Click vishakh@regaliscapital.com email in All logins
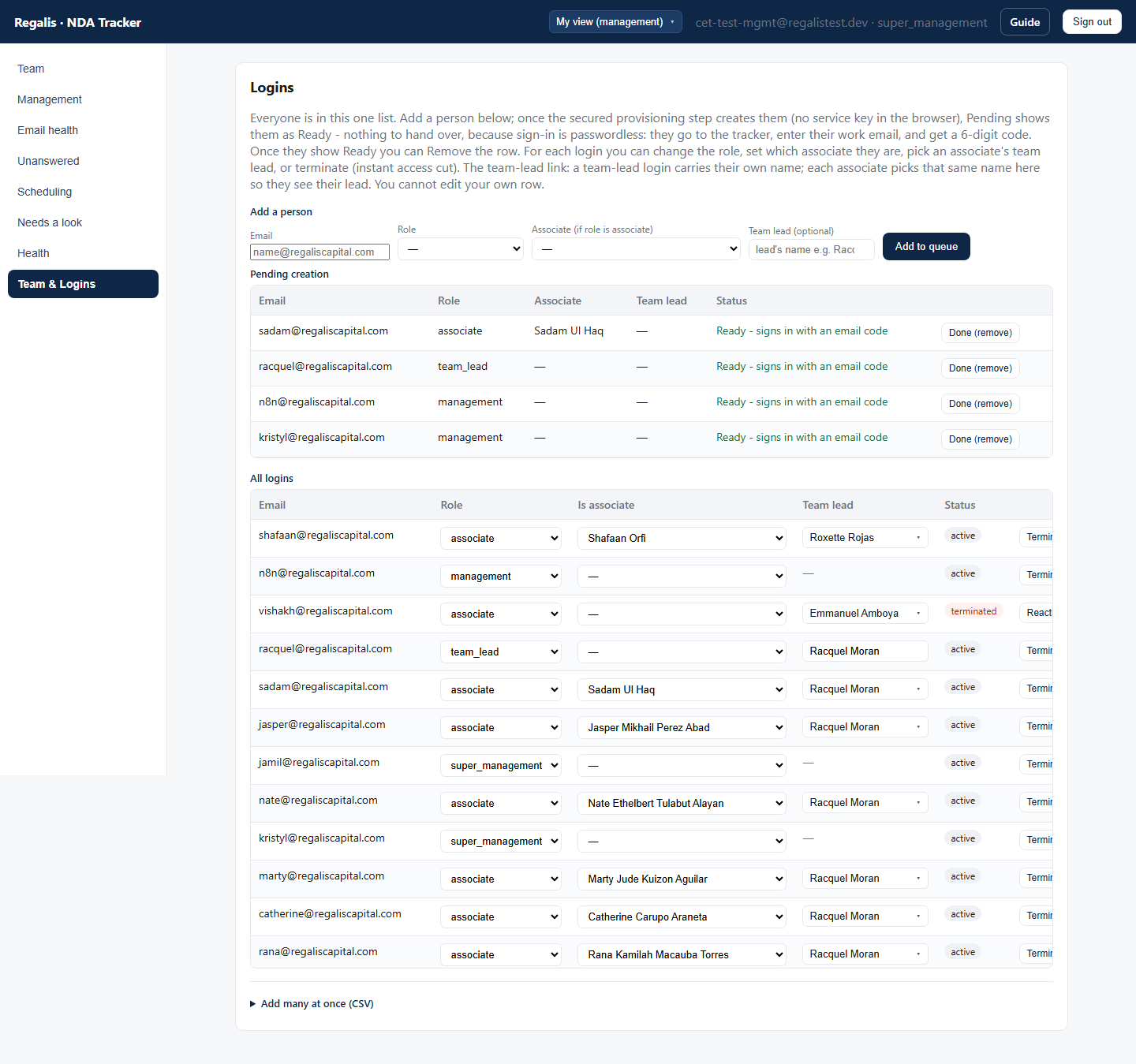The width and height of the screenshot is (1136, 1064). click(x=325, y=611)
